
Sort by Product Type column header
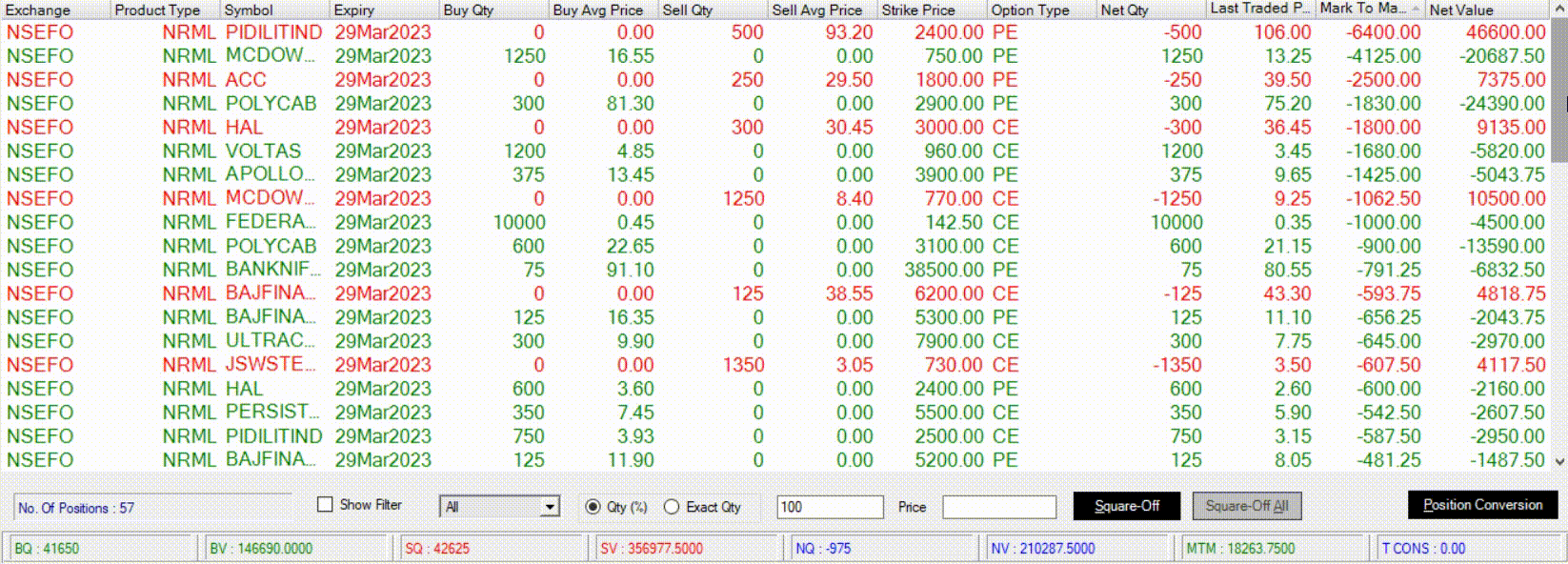166,10
